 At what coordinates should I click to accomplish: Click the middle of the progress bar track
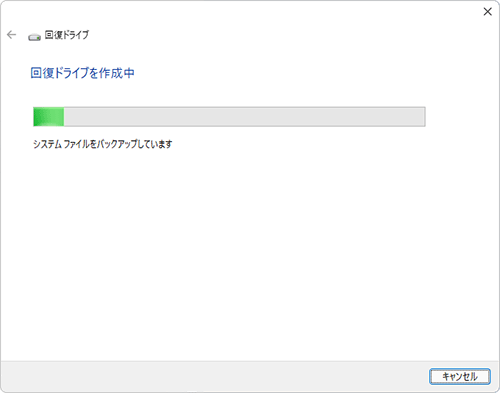point(229,117)
